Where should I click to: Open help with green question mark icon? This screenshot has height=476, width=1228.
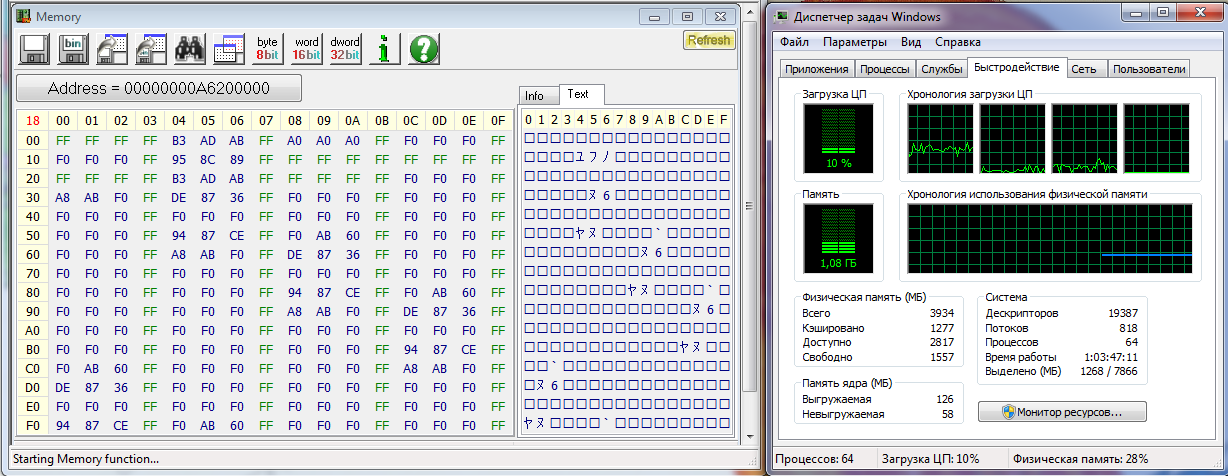point(424,49)
